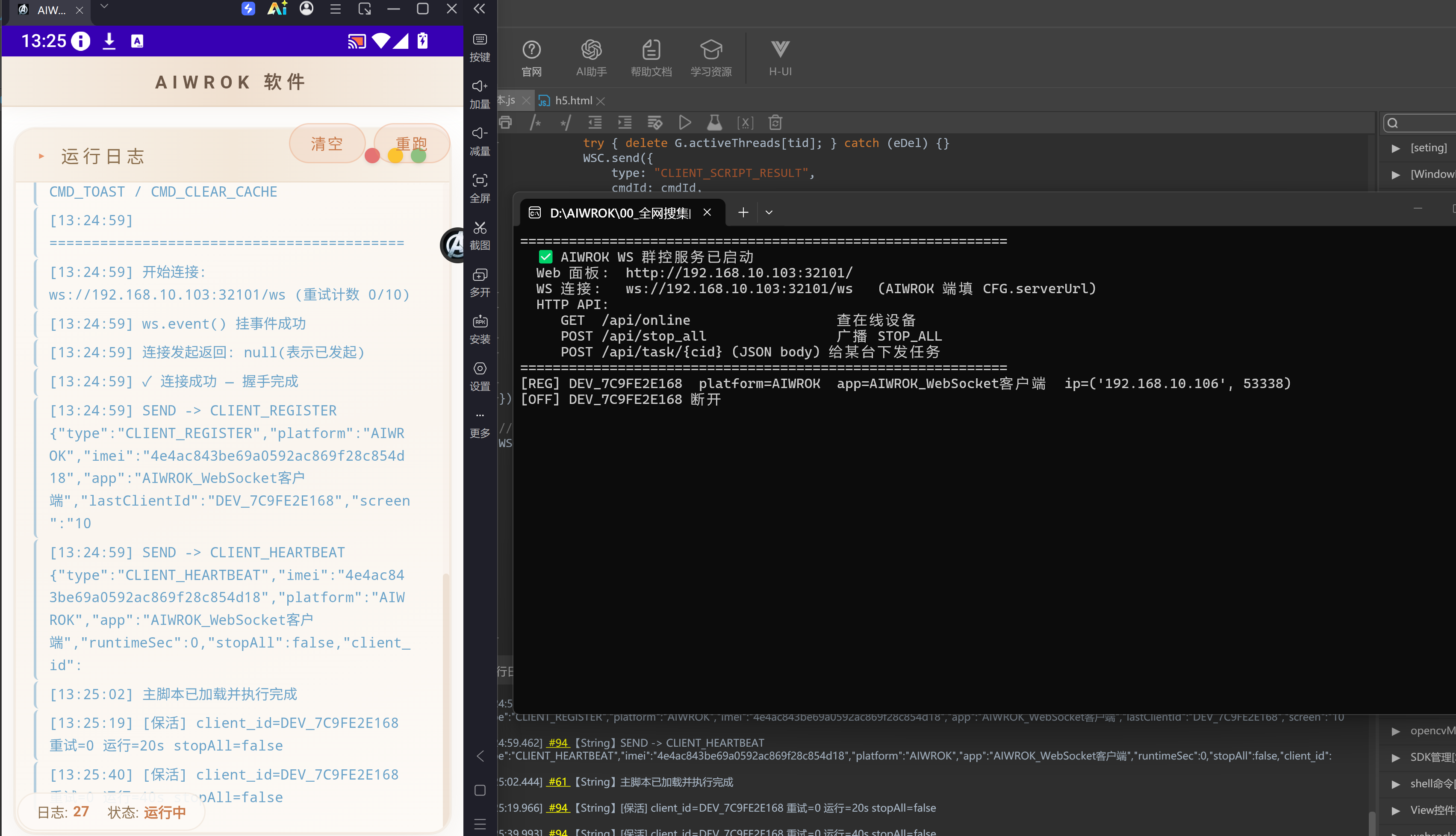Image resolution: width=1456 pixels, height=836 pixels.
Task: Click the 重跑 rerun button
Action: click(412, 144)
